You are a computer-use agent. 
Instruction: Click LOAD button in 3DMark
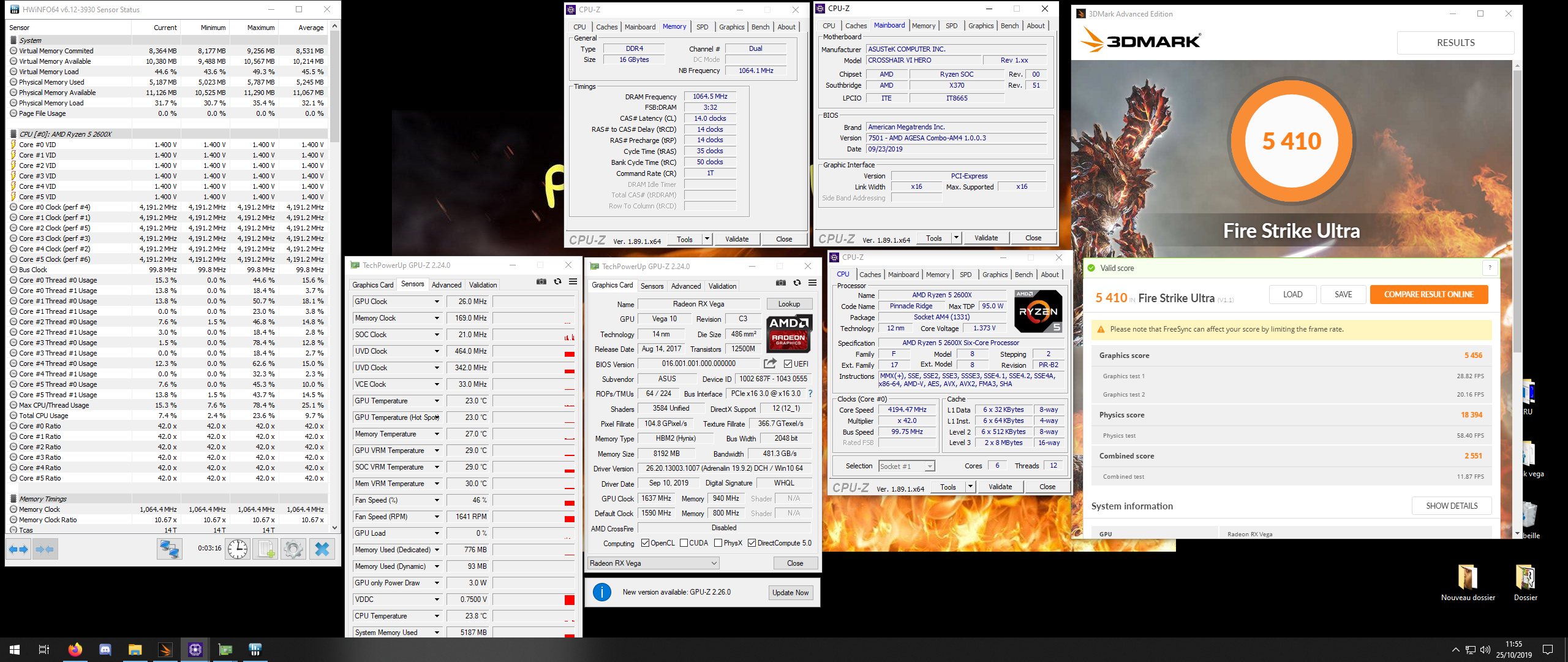pyautogui.click(x=1292, y=294)
